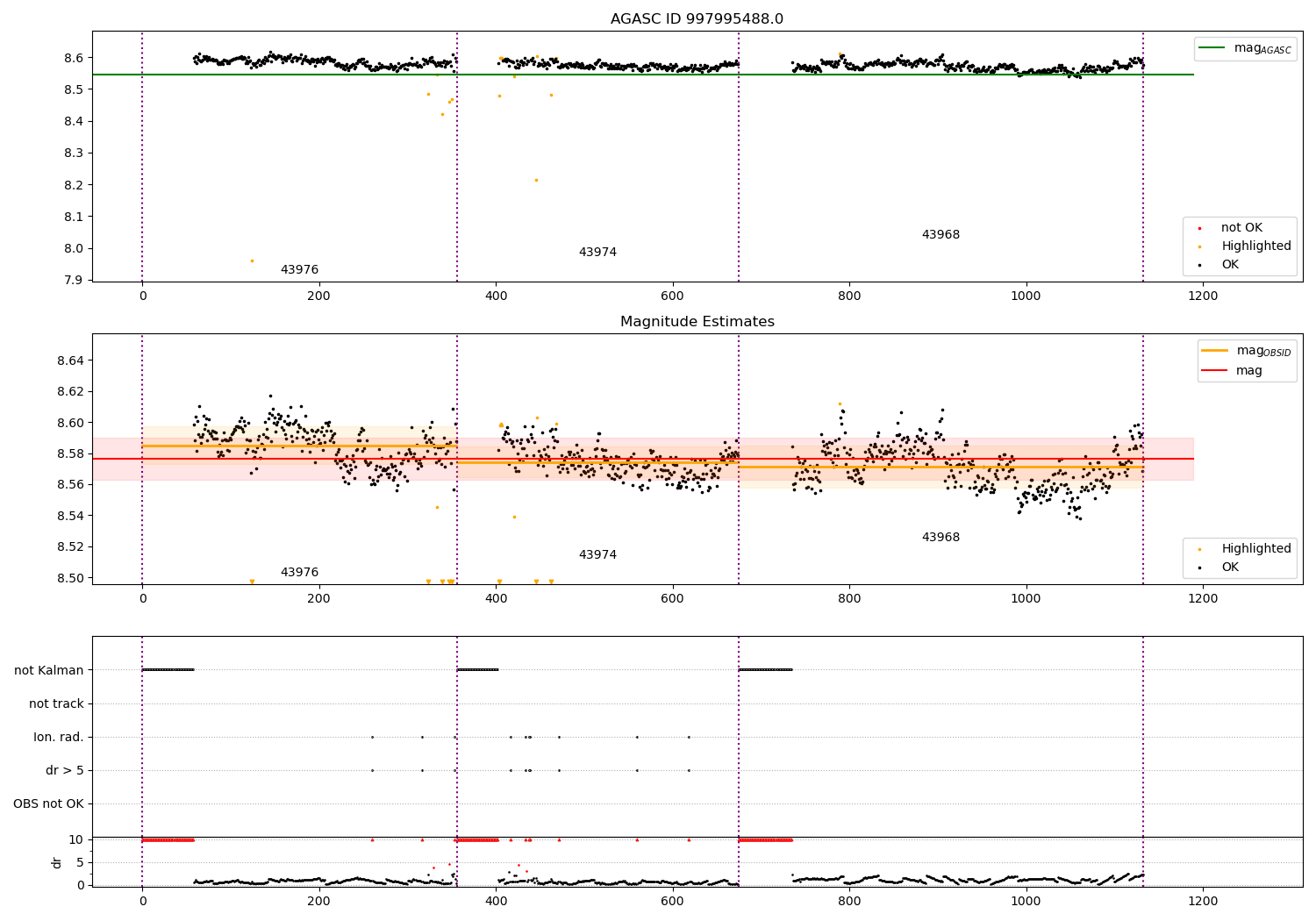Click obsid label 43968 in top panel
Viewport: 1316px width, 921px height.
tap(941, 235)
